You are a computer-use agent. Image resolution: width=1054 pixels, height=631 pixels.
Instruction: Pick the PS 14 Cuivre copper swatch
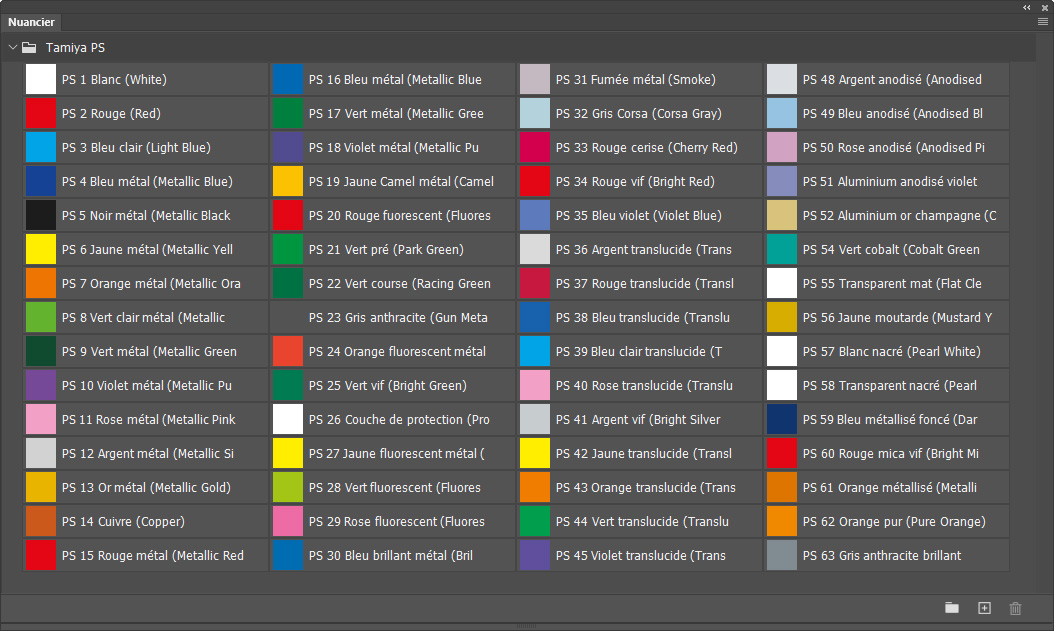[x=41, y=522]
